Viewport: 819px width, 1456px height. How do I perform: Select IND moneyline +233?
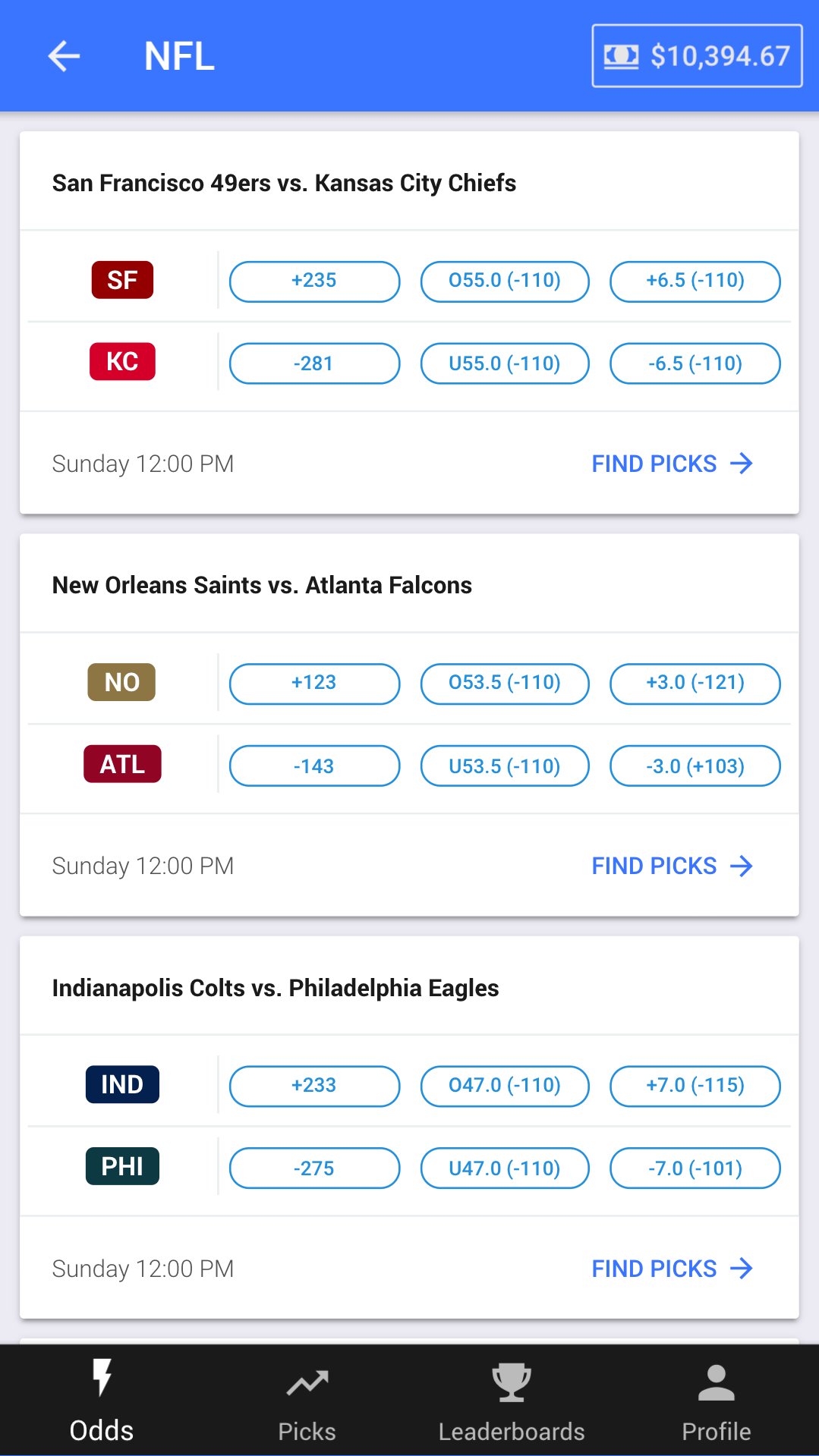click(x=314, y=1086)
